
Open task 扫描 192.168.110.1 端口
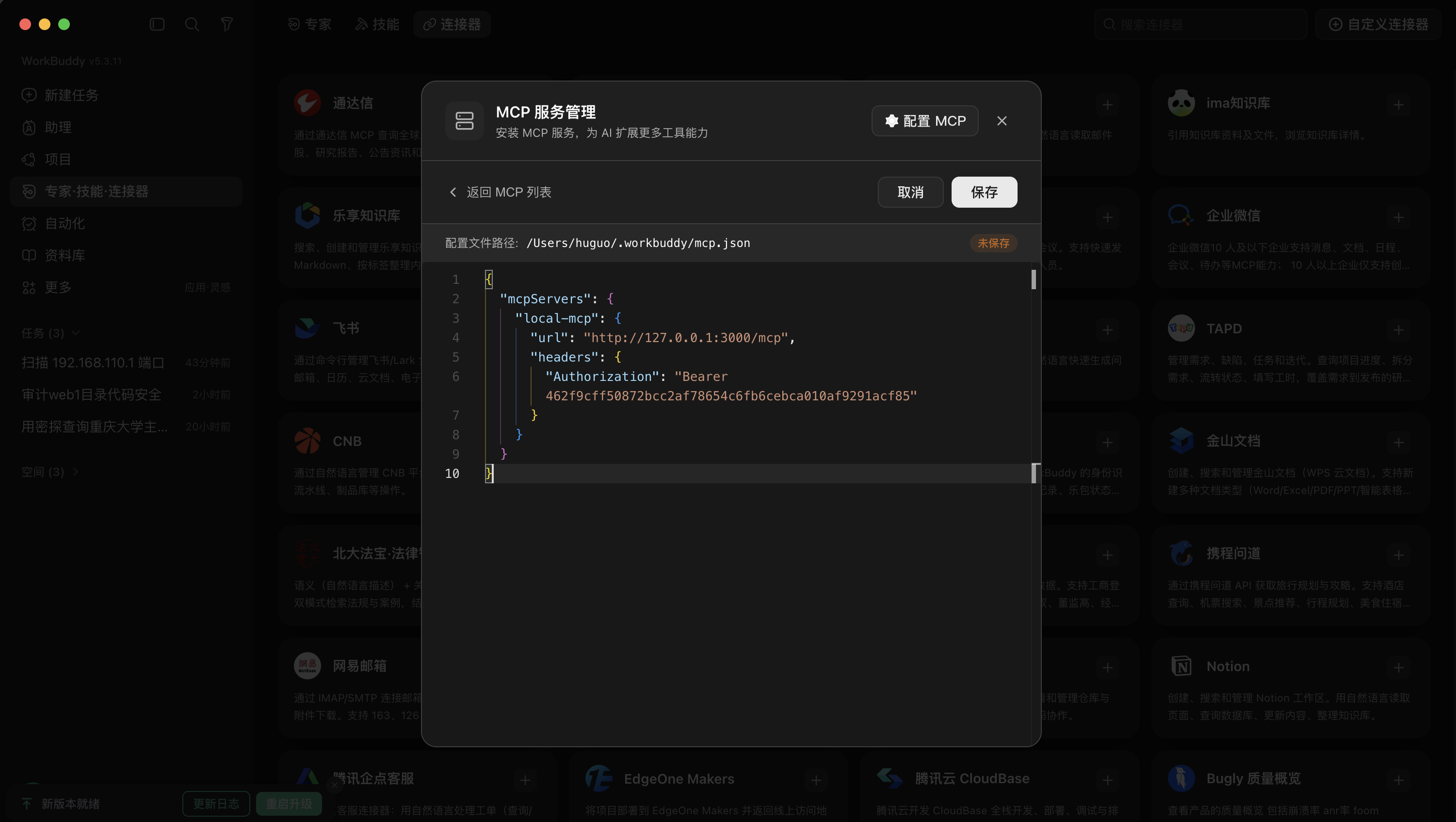126,362
